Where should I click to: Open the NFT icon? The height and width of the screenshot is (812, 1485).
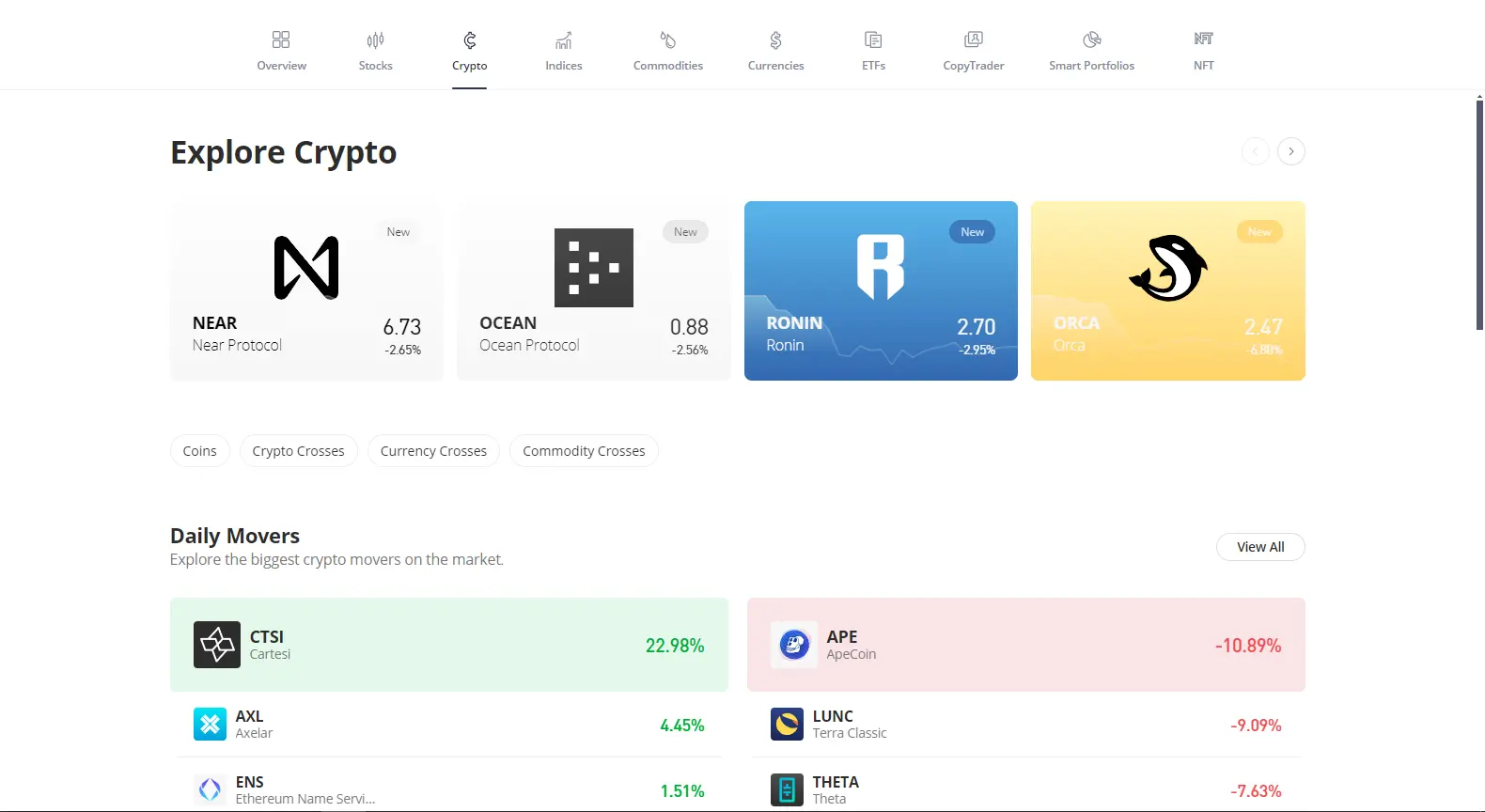(x=1204, y=39)
